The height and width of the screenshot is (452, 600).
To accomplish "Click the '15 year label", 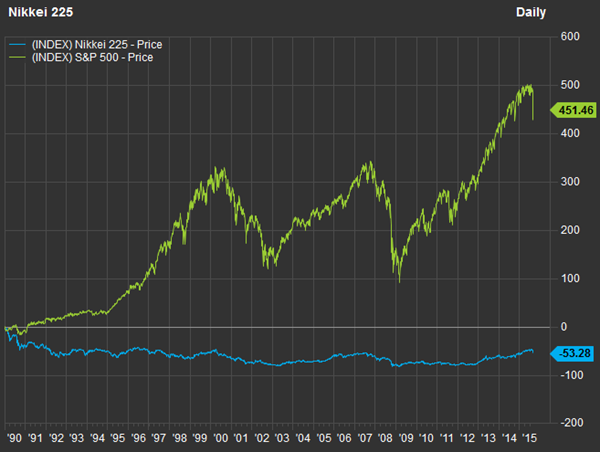I will [530, 438].
